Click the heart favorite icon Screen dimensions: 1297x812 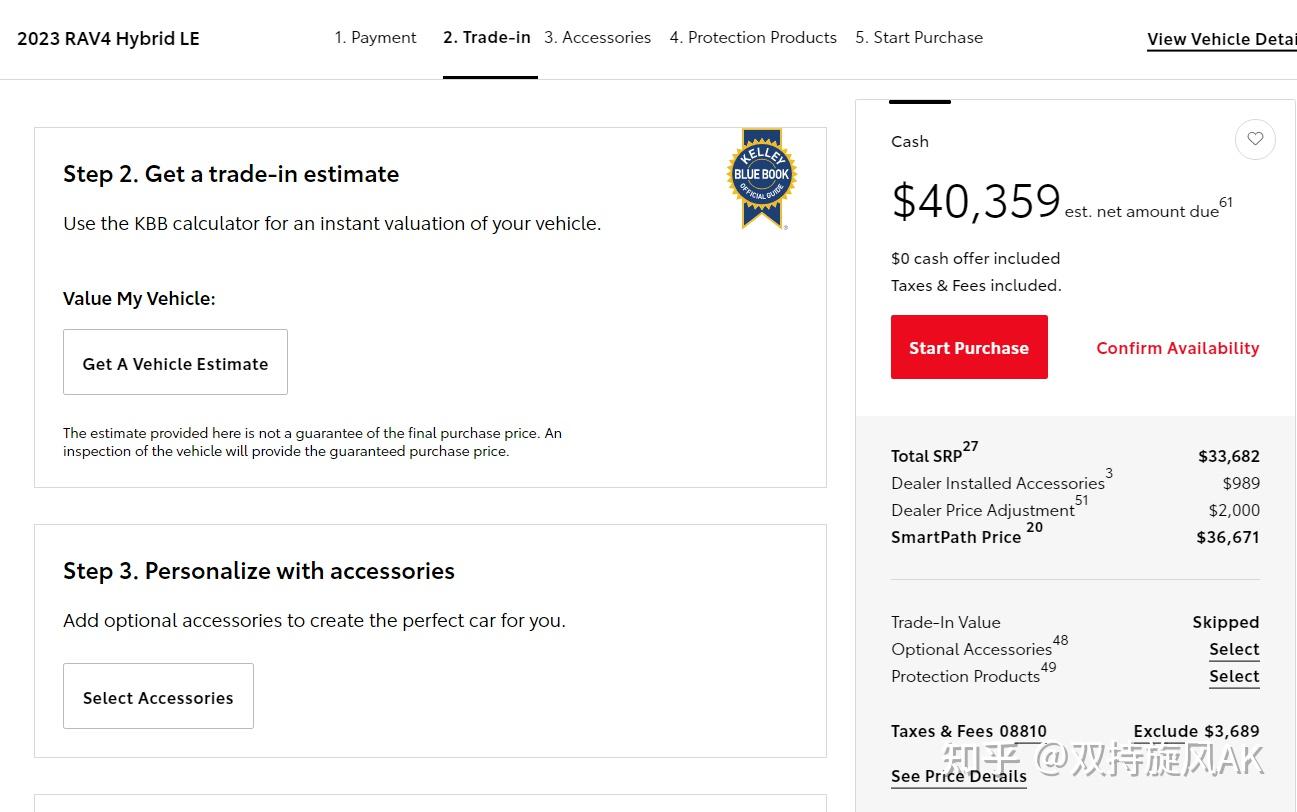[1255, 139]
